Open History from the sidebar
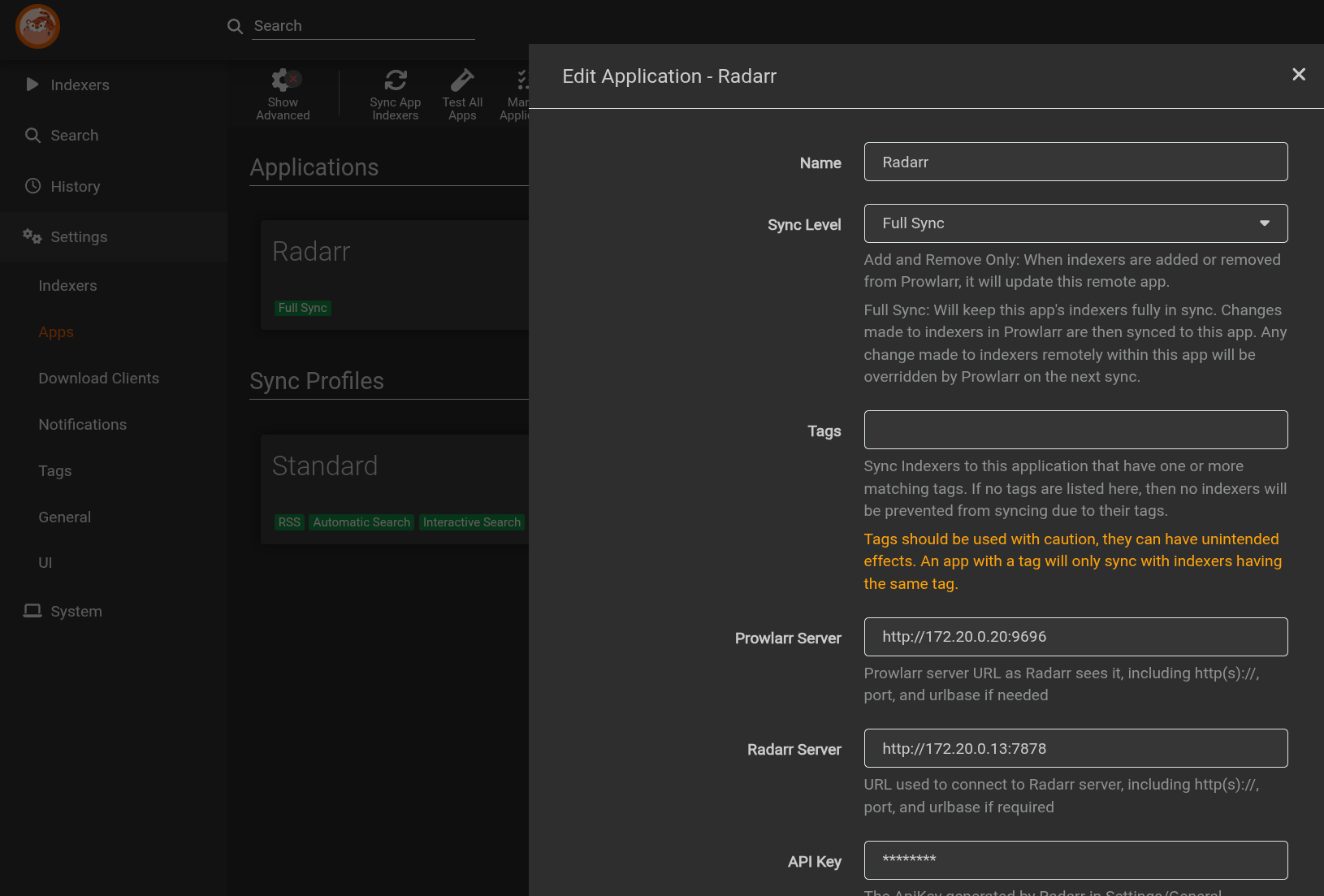Viewport: 1324px width, 896px height. [x=76, y=187]
